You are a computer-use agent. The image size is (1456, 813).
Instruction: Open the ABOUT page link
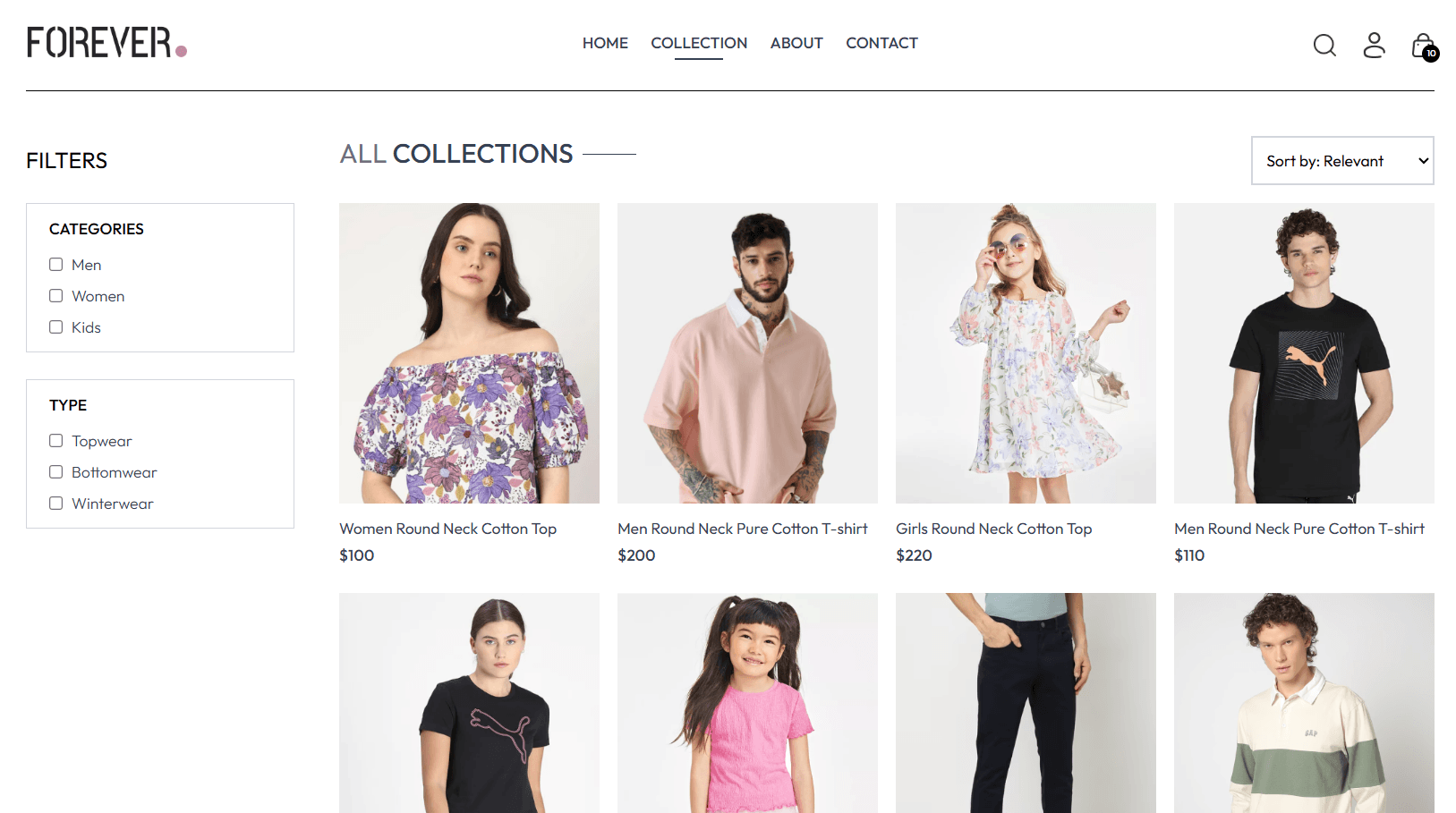tap(796, 43)
